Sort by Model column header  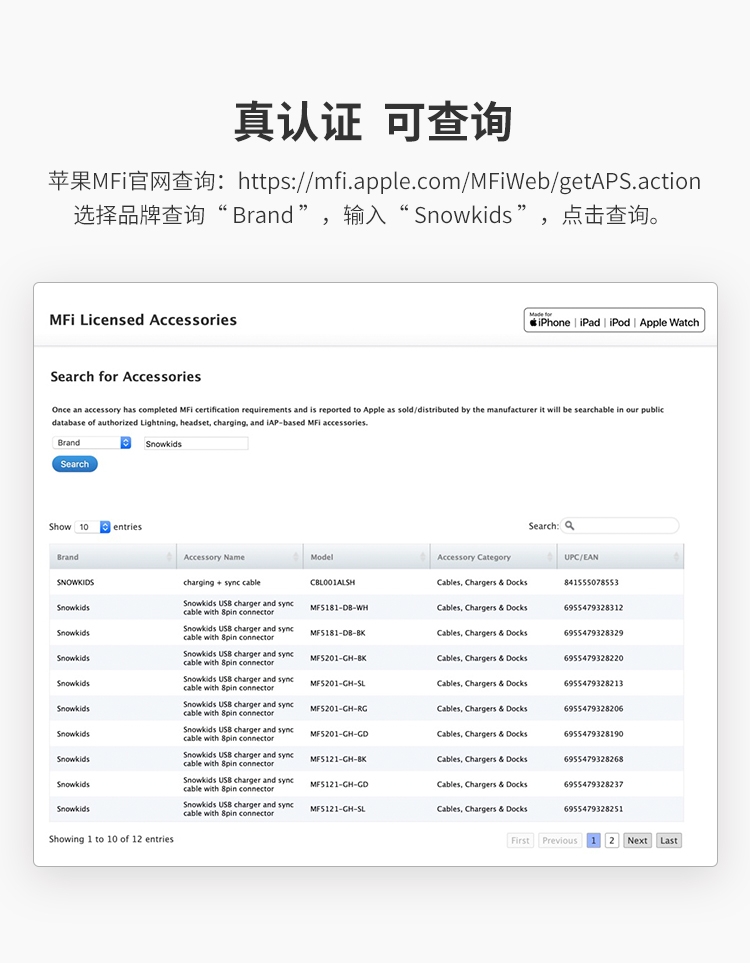pos(367,557)
